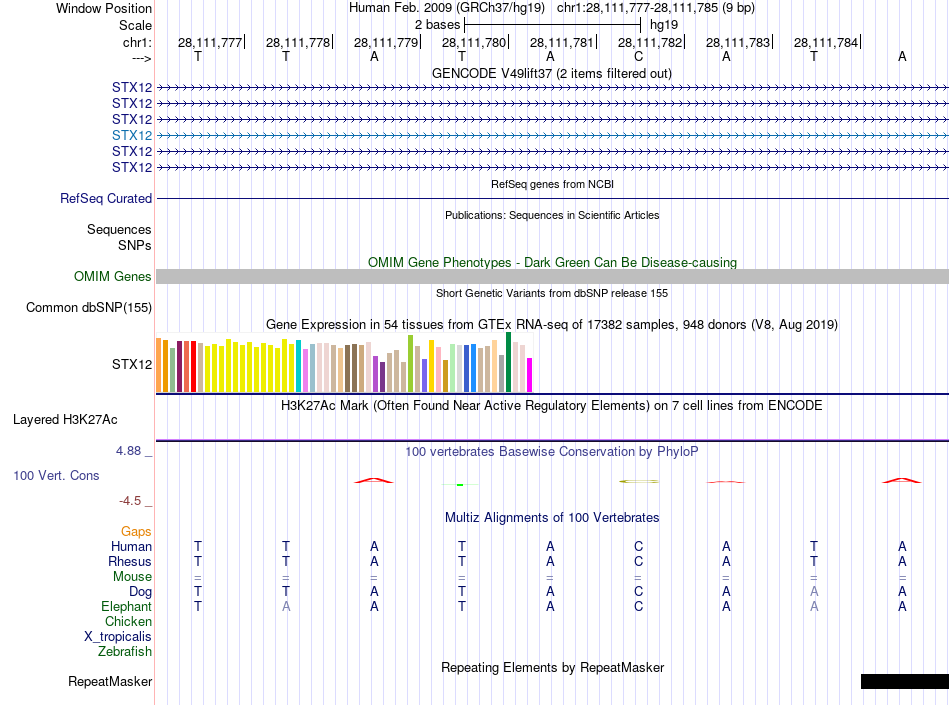
Task: Click the OMIM Genes track label
Action: [x=113, y=277]
